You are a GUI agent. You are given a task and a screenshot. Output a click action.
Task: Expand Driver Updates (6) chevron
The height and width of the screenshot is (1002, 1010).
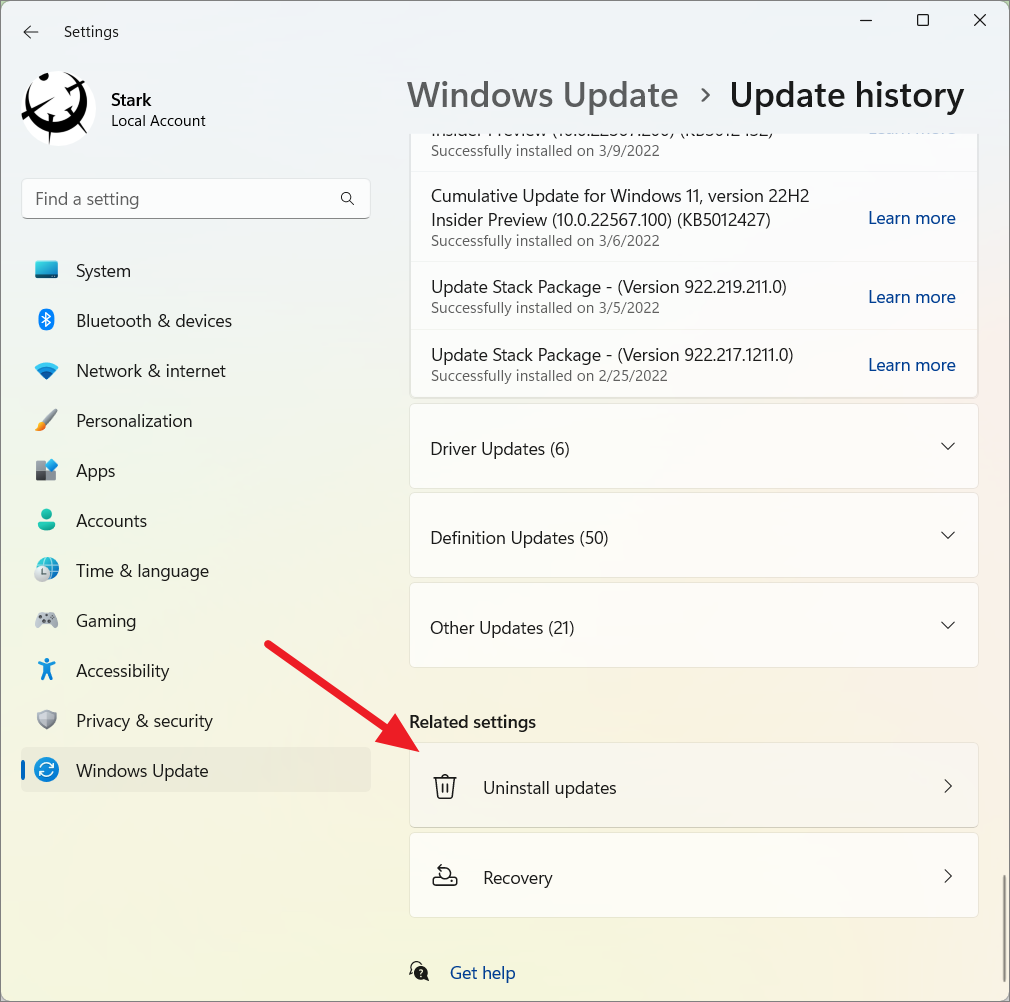pyautogui.click(x=948, y=446)
